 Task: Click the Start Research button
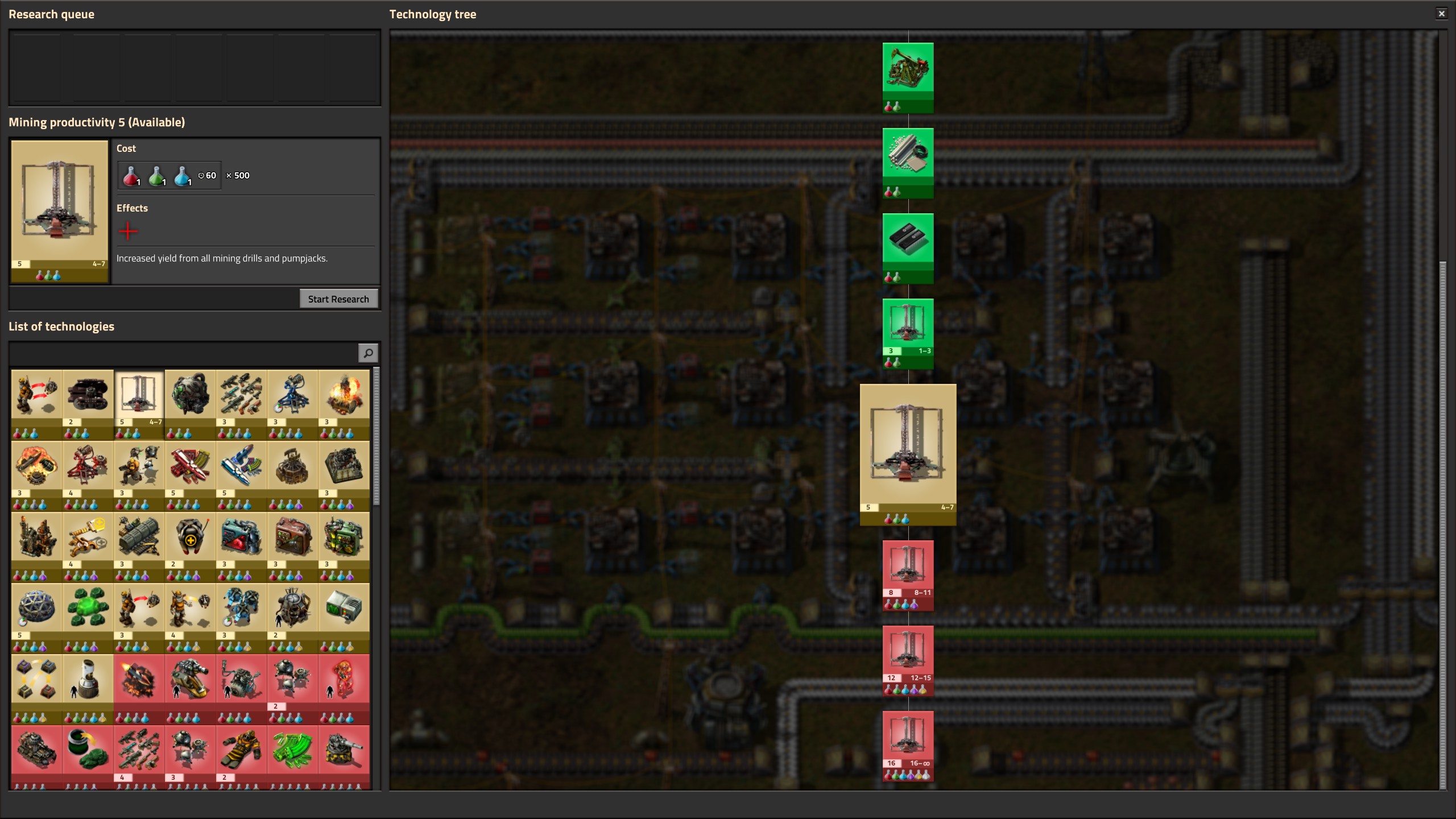point(338,299)
